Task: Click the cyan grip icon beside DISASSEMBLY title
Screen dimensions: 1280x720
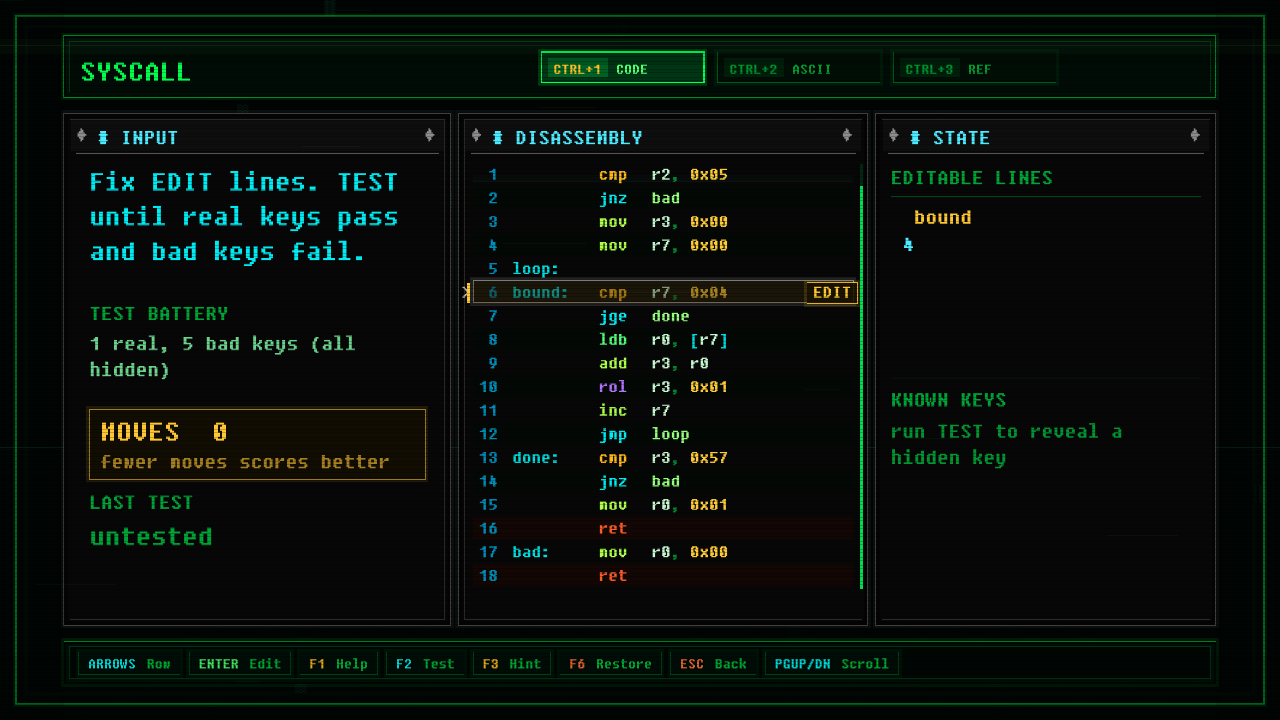Action: coord(497,138)
